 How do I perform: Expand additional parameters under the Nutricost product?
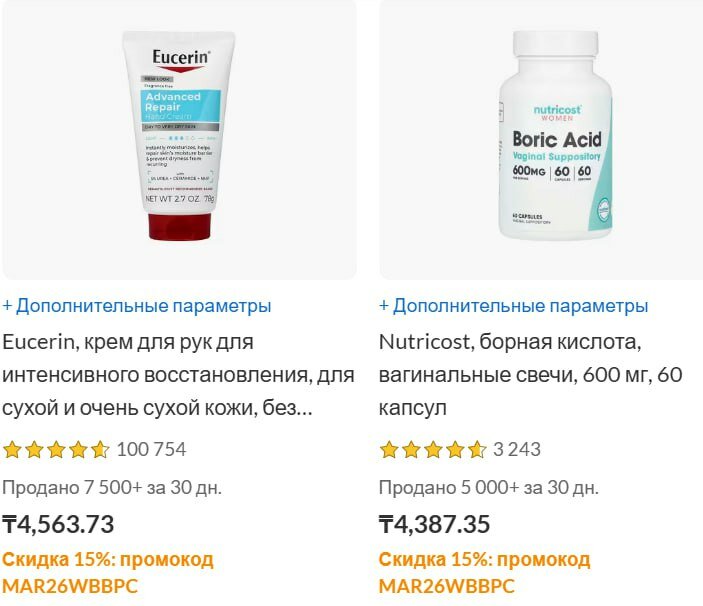click(513, 306)
